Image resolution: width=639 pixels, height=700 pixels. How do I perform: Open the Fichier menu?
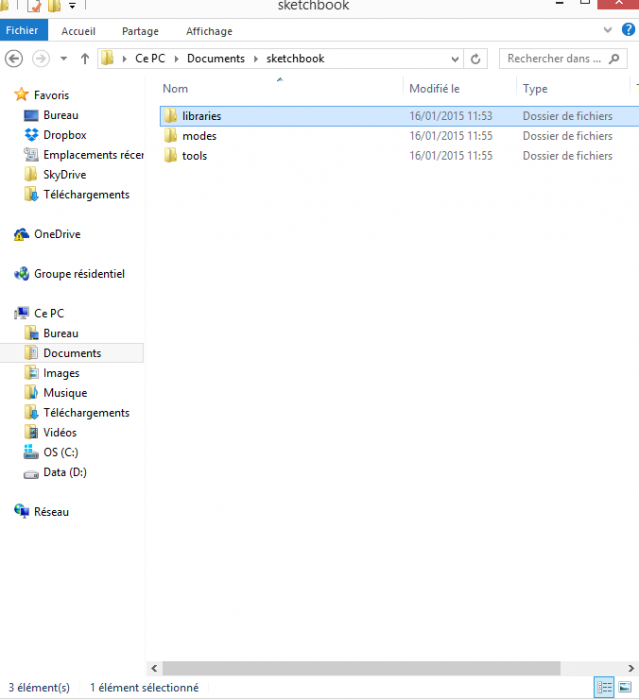click(22, 31)
